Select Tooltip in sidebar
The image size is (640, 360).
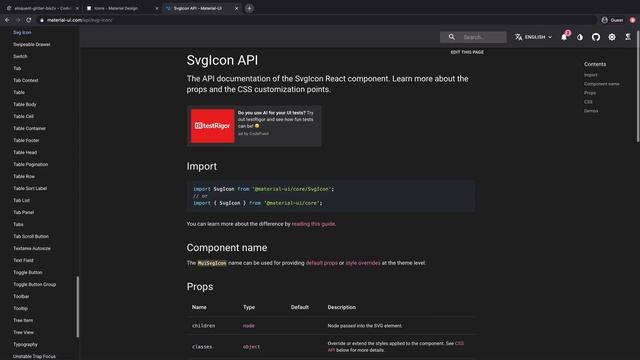pos(20,309)
